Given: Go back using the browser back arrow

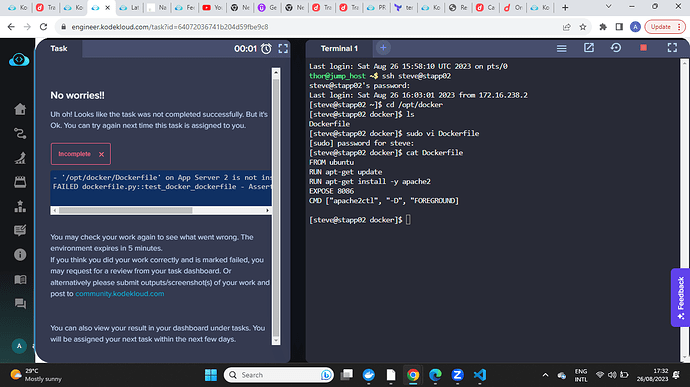Looking at the screenshot, I should point(11,27).
